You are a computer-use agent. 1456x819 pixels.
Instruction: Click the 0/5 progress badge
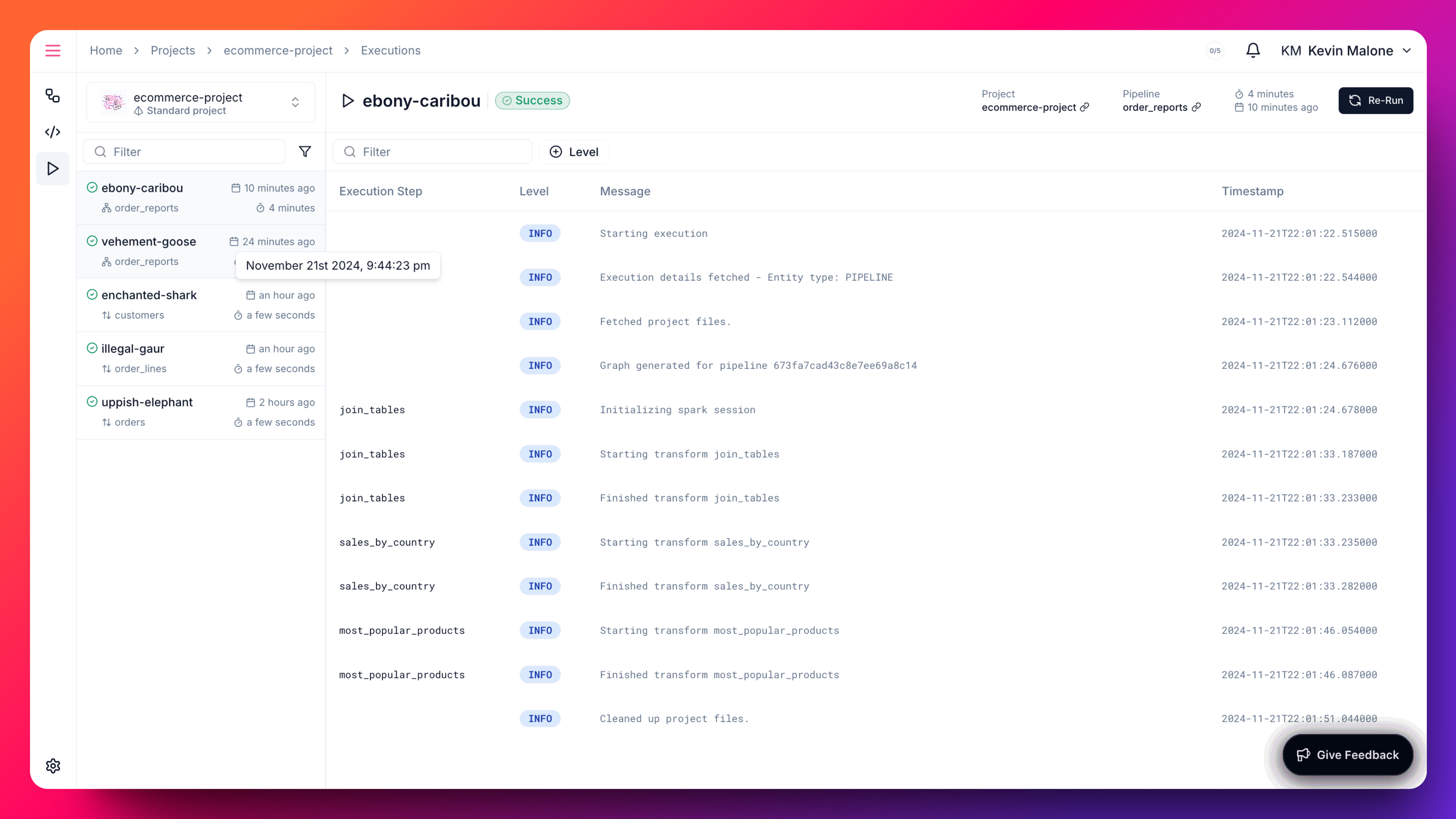point(1214,51)
